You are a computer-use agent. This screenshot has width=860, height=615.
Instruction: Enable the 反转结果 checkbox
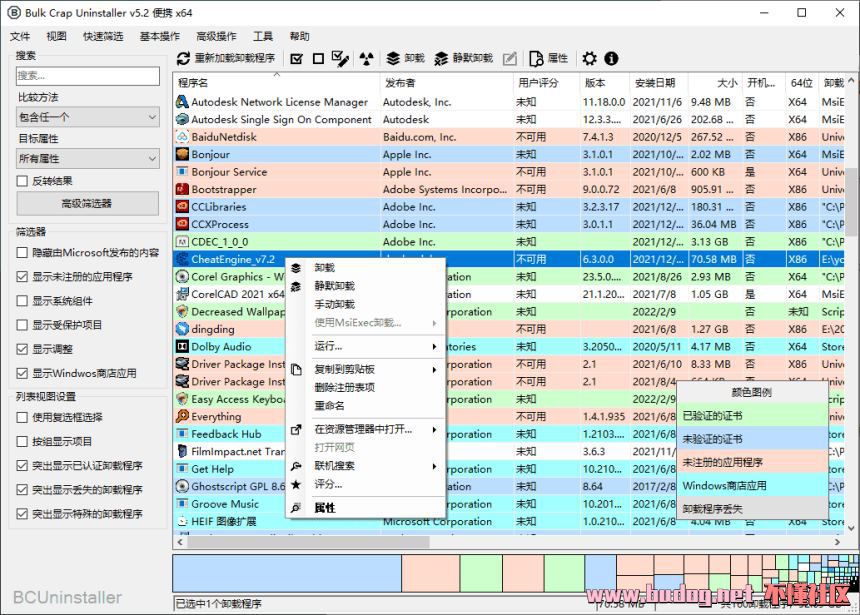point(23,181)
